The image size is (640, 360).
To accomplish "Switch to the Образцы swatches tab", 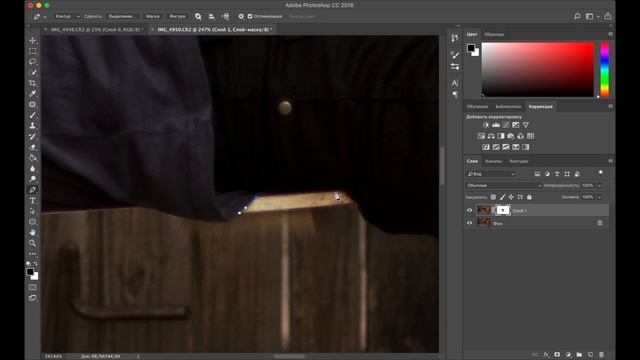I will 494,34.
